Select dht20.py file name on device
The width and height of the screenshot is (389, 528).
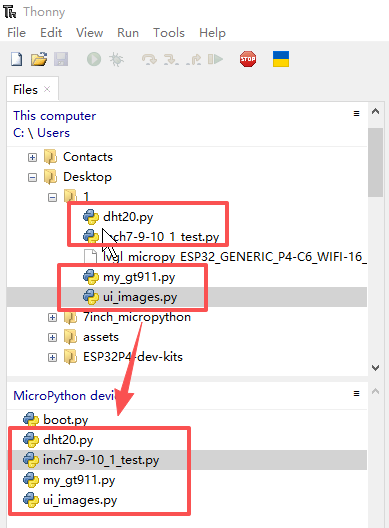[68, 440]
